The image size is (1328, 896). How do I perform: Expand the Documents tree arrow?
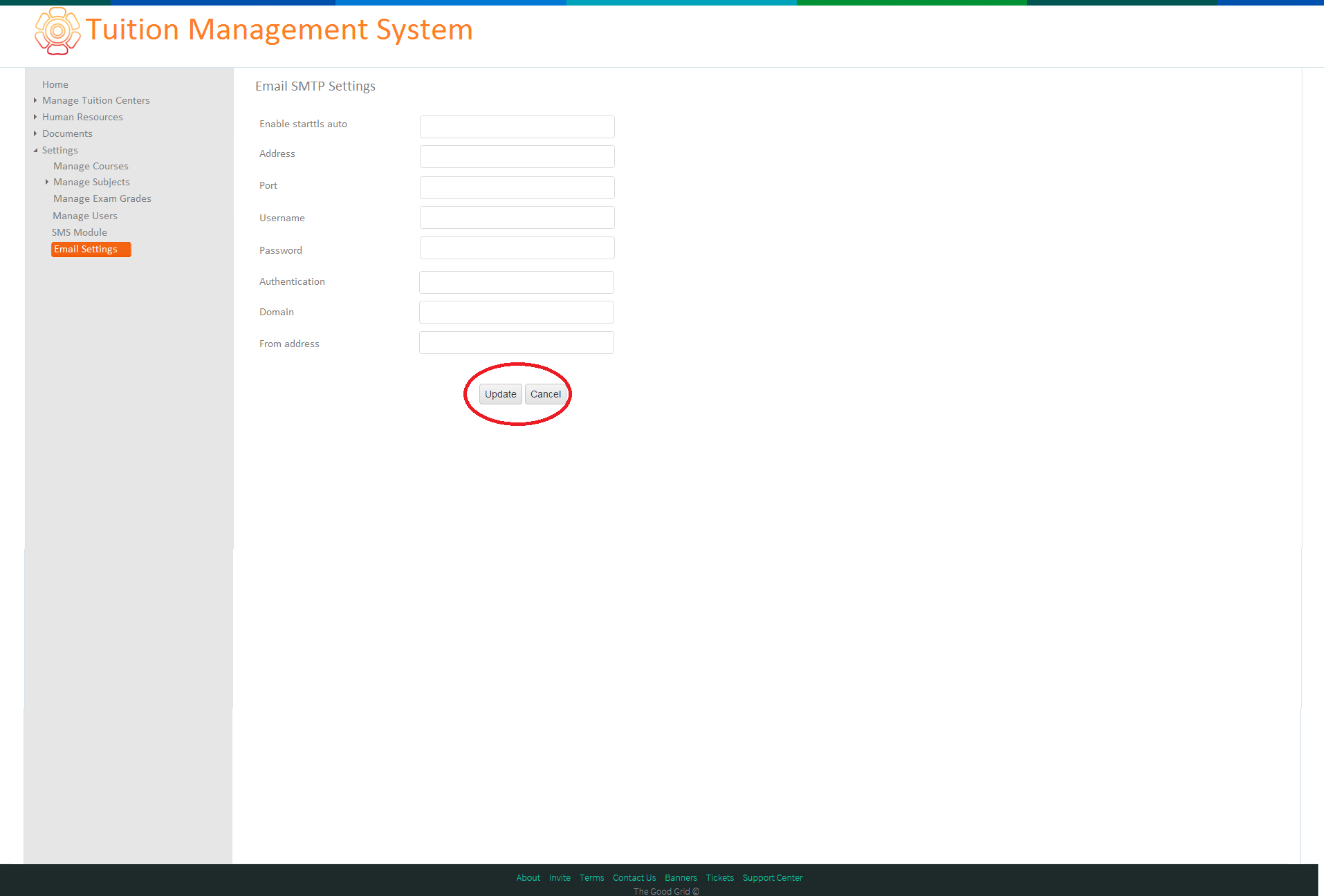click(x=35, y=133)
